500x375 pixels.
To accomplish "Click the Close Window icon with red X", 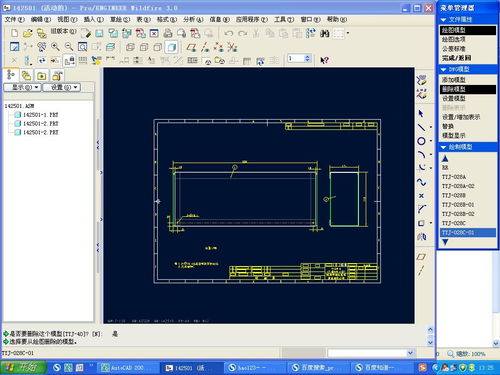I will [154, 33].
